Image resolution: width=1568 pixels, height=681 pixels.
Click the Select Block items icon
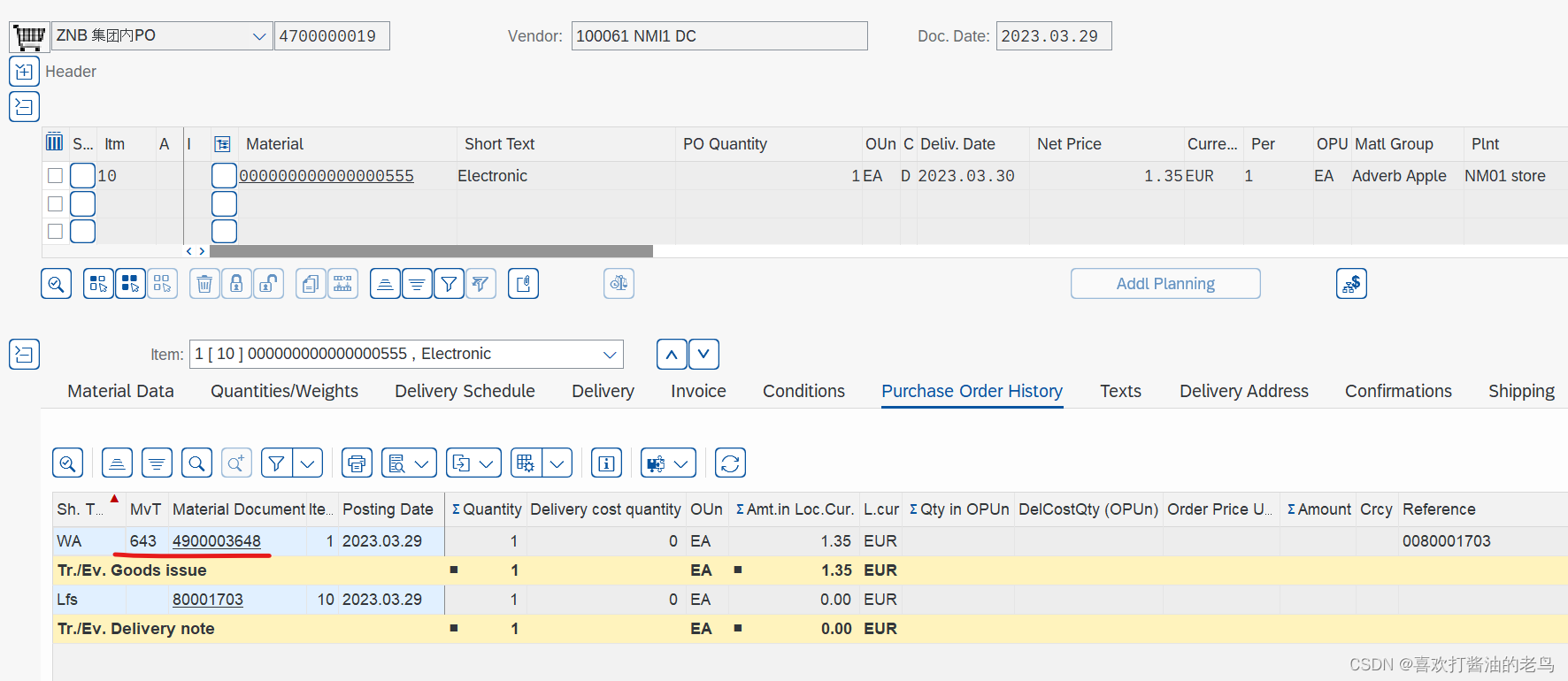[130, 284]
